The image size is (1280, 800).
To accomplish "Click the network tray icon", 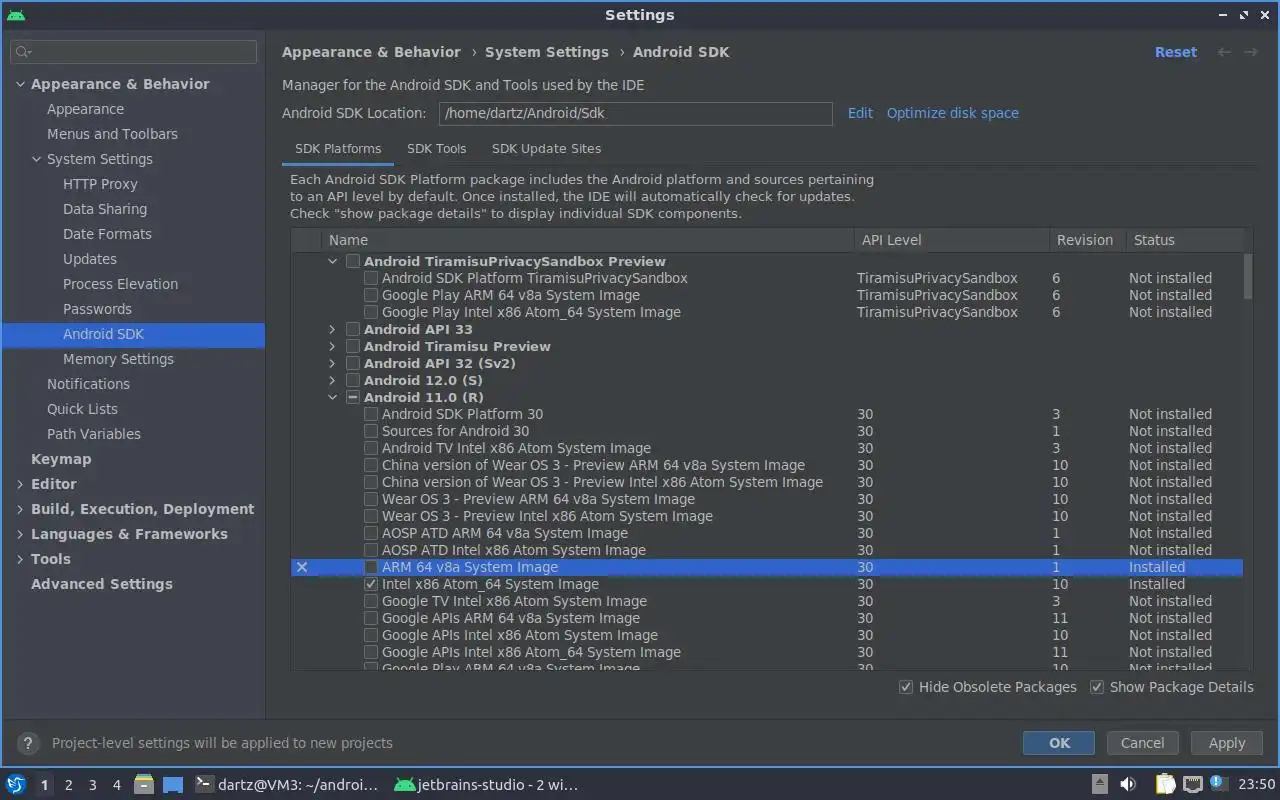I will (1192, 784).
